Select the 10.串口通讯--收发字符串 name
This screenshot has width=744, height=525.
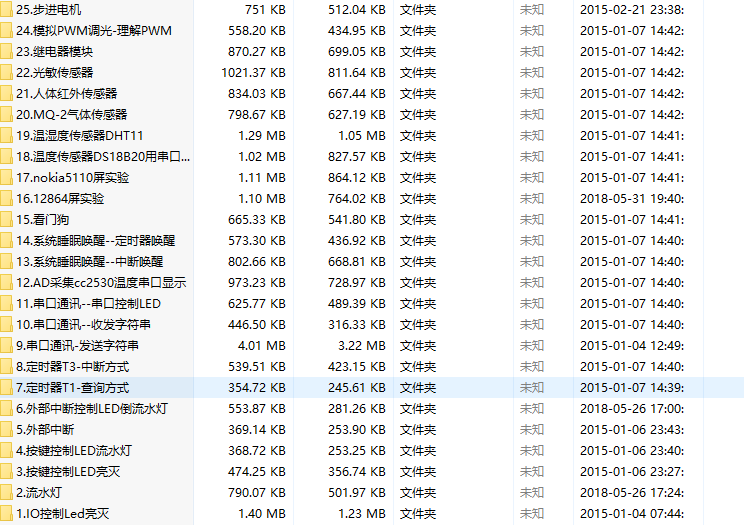point(84,324)
